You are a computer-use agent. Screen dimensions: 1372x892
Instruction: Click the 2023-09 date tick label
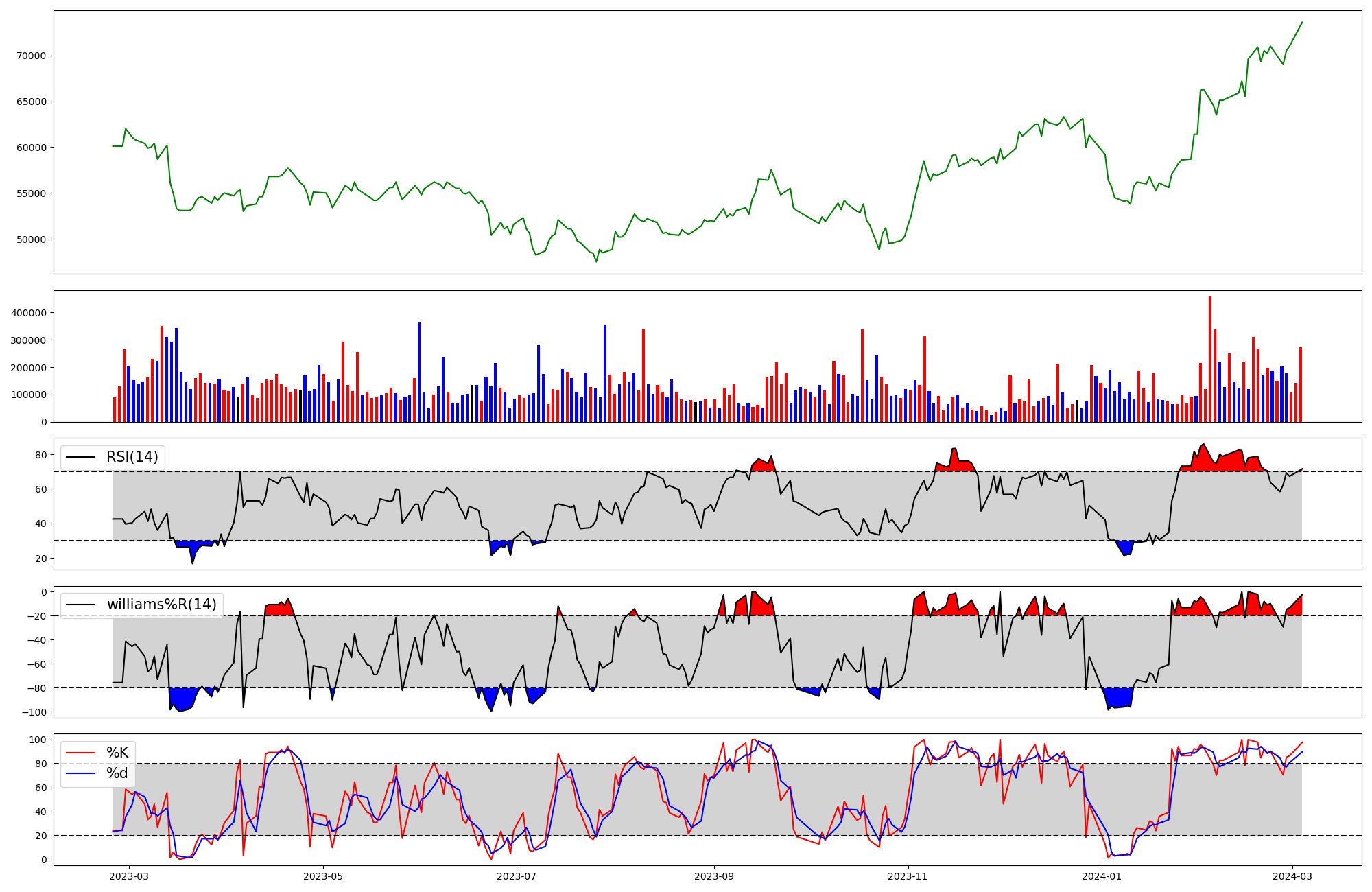714,876
